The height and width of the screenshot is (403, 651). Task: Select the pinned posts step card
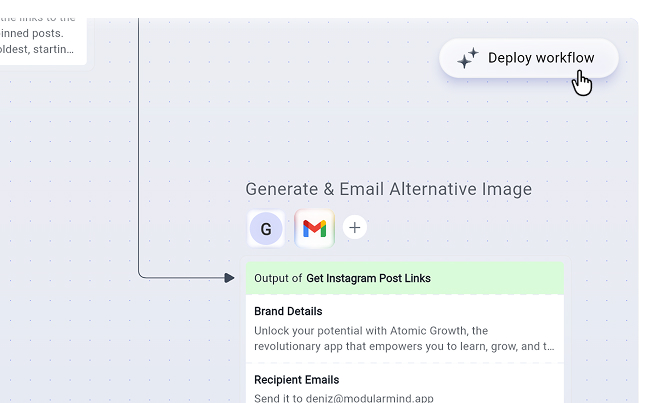coord(43,41)
